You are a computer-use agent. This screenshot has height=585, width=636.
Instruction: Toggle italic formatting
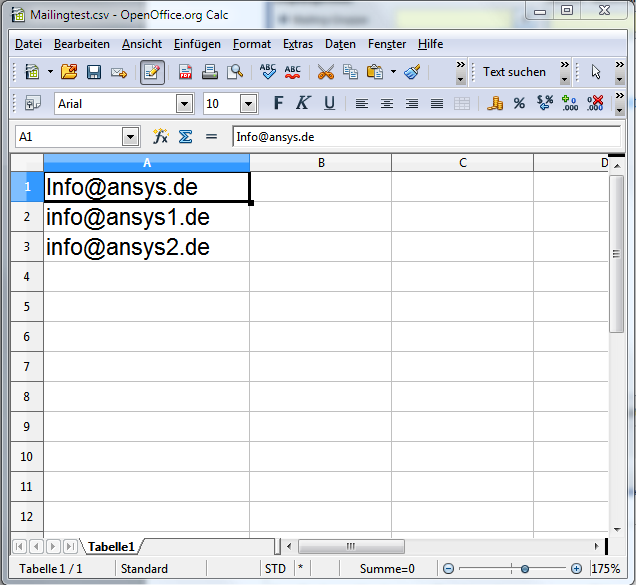(303, 103)
